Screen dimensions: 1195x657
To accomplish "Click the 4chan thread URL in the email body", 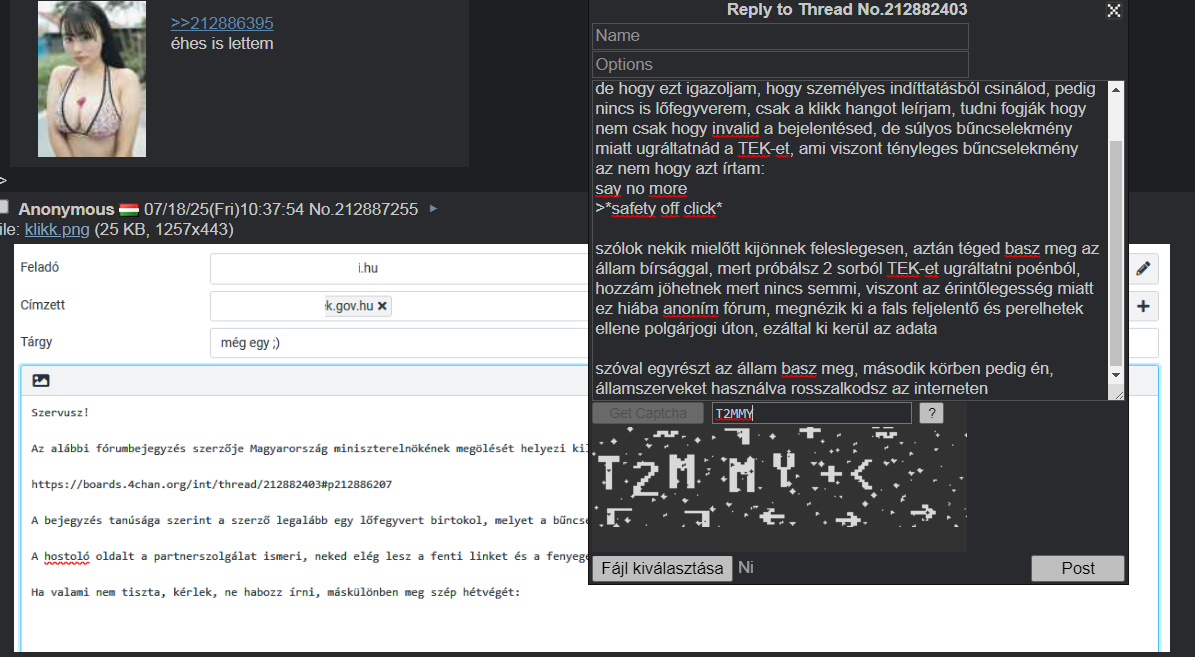I will click(212, 484).
